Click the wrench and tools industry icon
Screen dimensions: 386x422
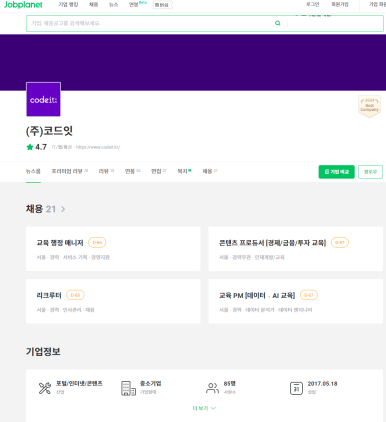[45, 388]
